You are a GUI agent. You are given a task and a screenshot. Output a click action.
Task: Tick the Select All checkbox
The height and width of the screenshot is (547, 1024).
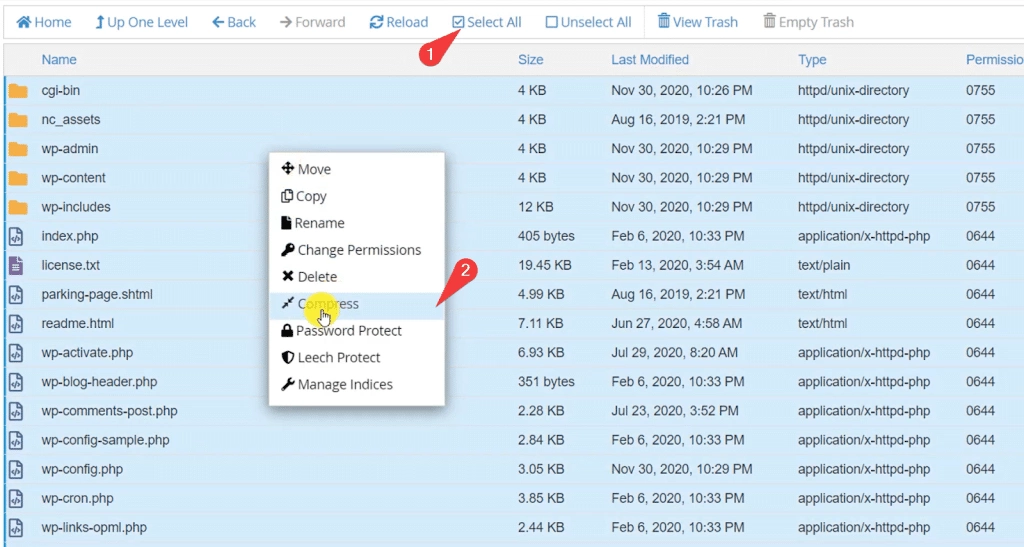(x=458, y=22)
